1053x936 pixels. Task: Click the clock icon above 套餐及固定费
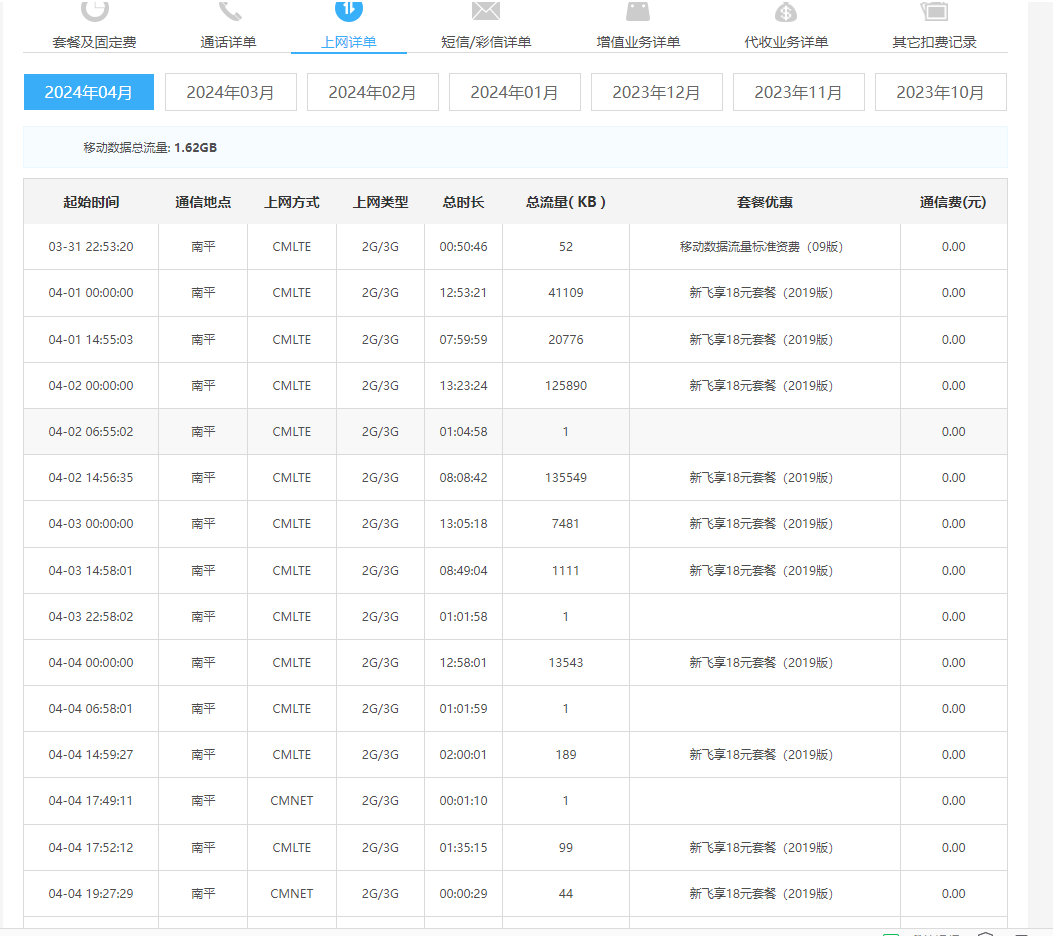(x=95, y=9)
